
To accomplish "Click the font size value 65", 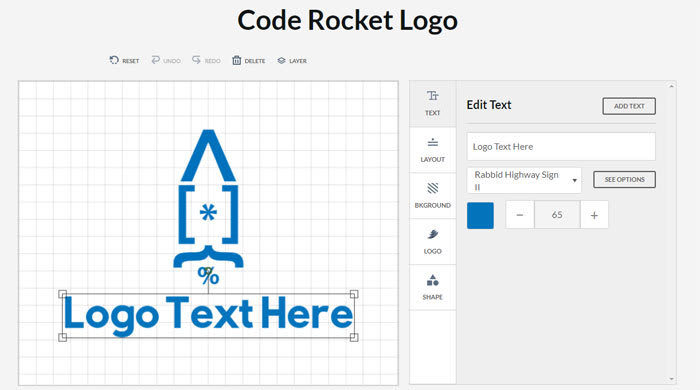I will 557,215.
